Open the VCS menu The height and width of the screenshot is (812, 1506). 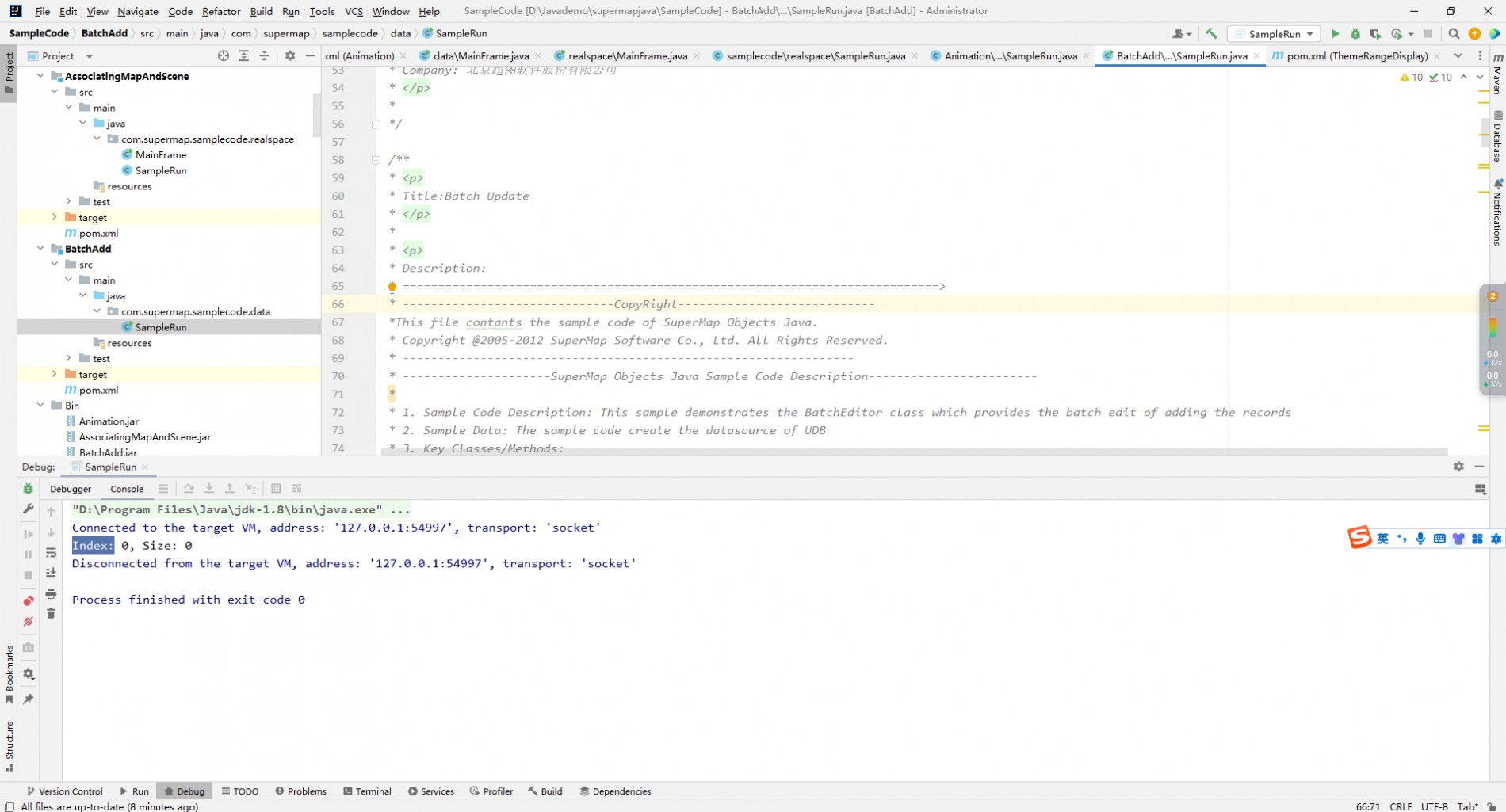pyautogui.click(x=354, y=11)
